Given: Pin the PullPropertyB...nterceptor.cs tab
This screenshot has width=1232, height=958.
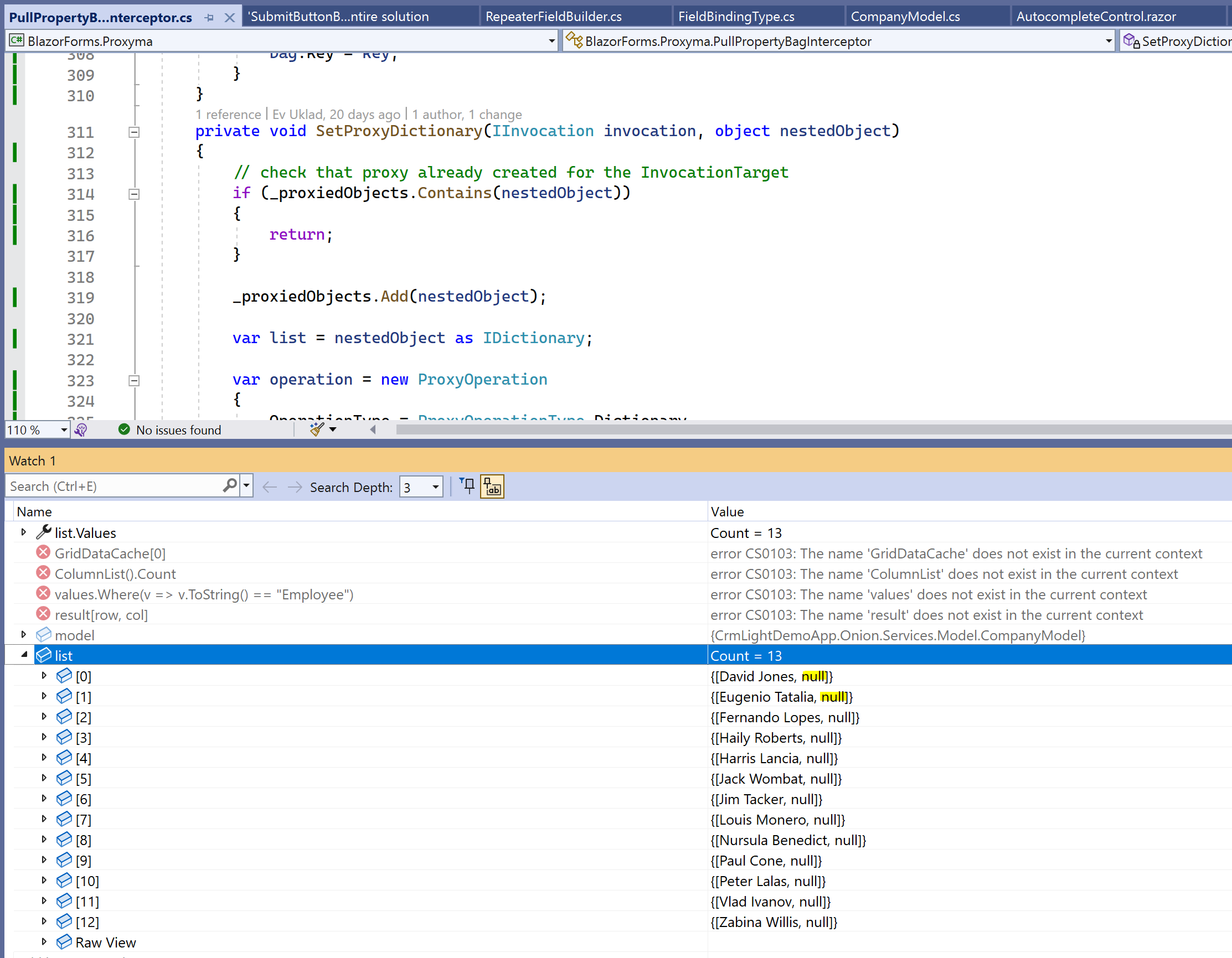Looking at the screenshot, I should (x=209, y=18).
